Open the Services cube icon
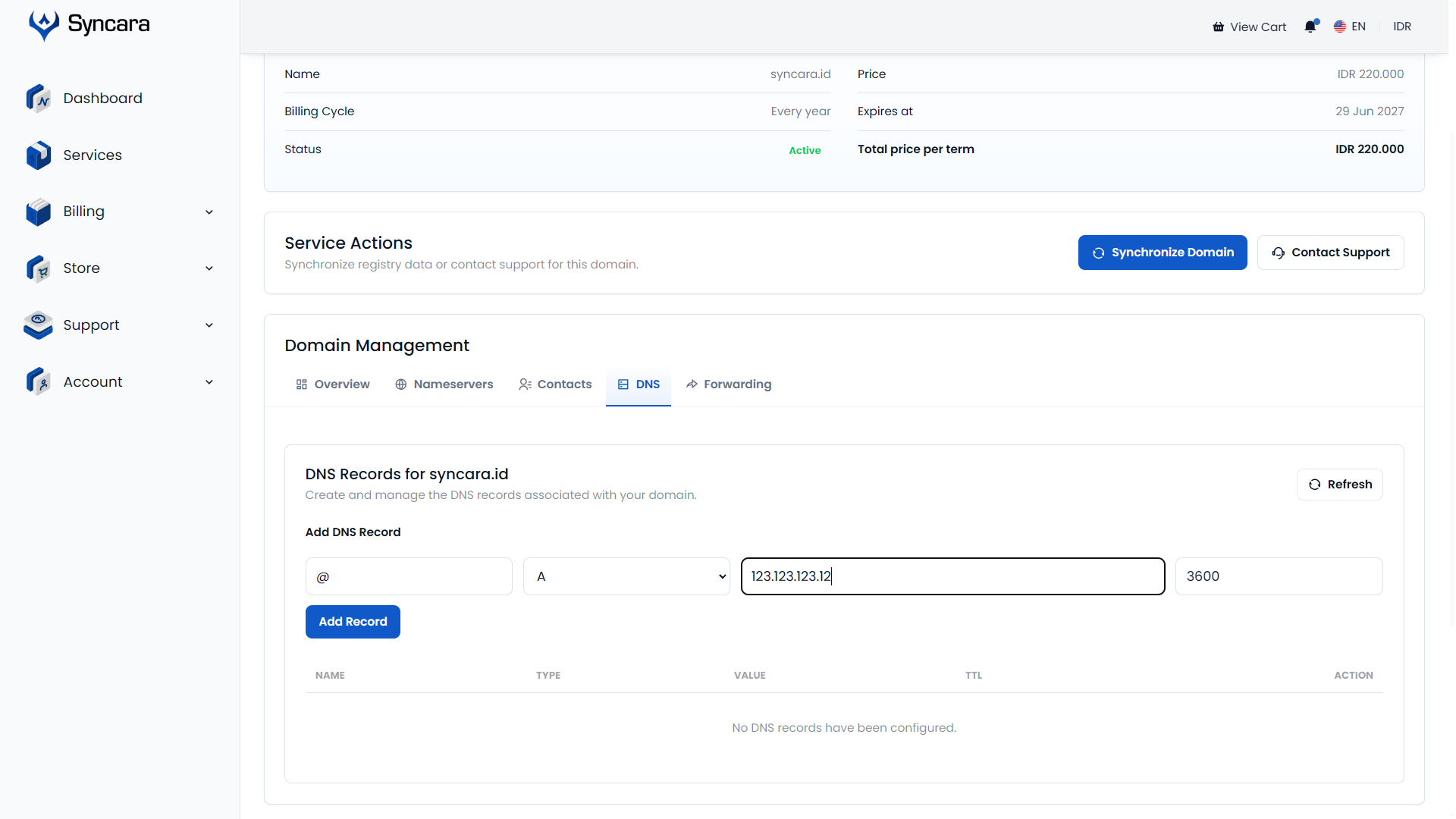Viewport: 1456px width, 819px height. pos(39,155)
